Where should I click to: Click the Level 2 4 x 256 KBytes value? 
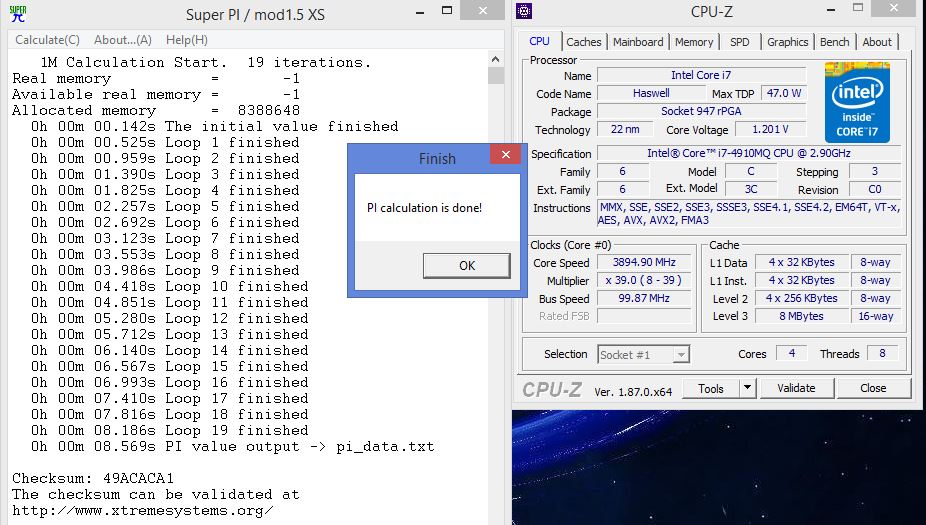pos(801,298)
